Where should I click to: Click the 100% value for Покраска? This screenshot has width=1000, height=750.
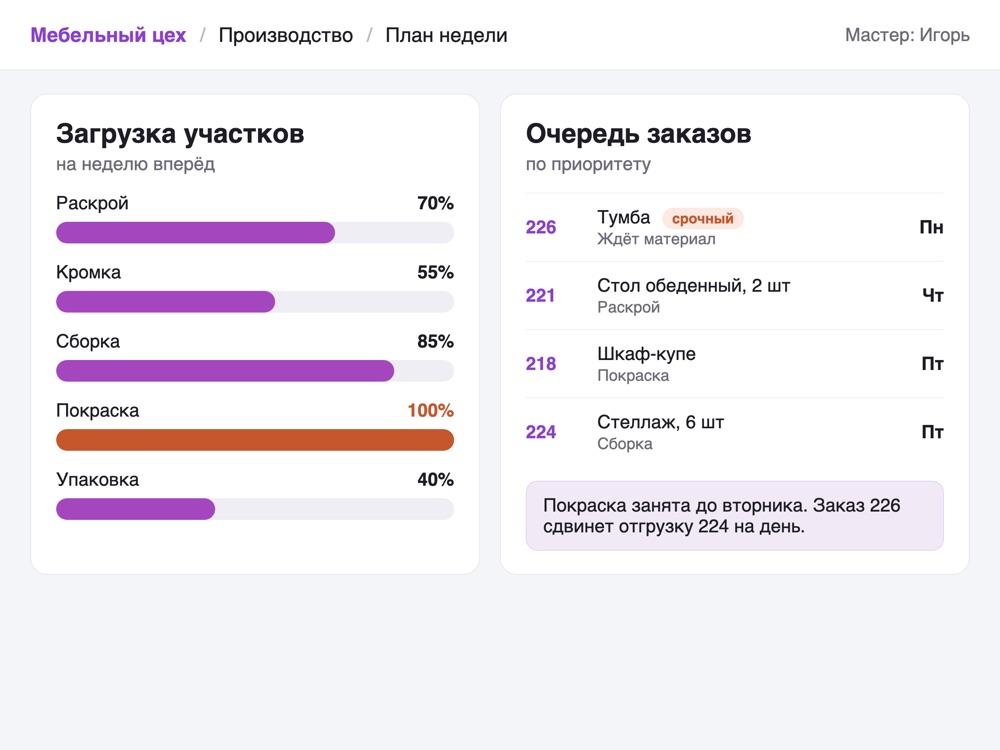(430, 411)
